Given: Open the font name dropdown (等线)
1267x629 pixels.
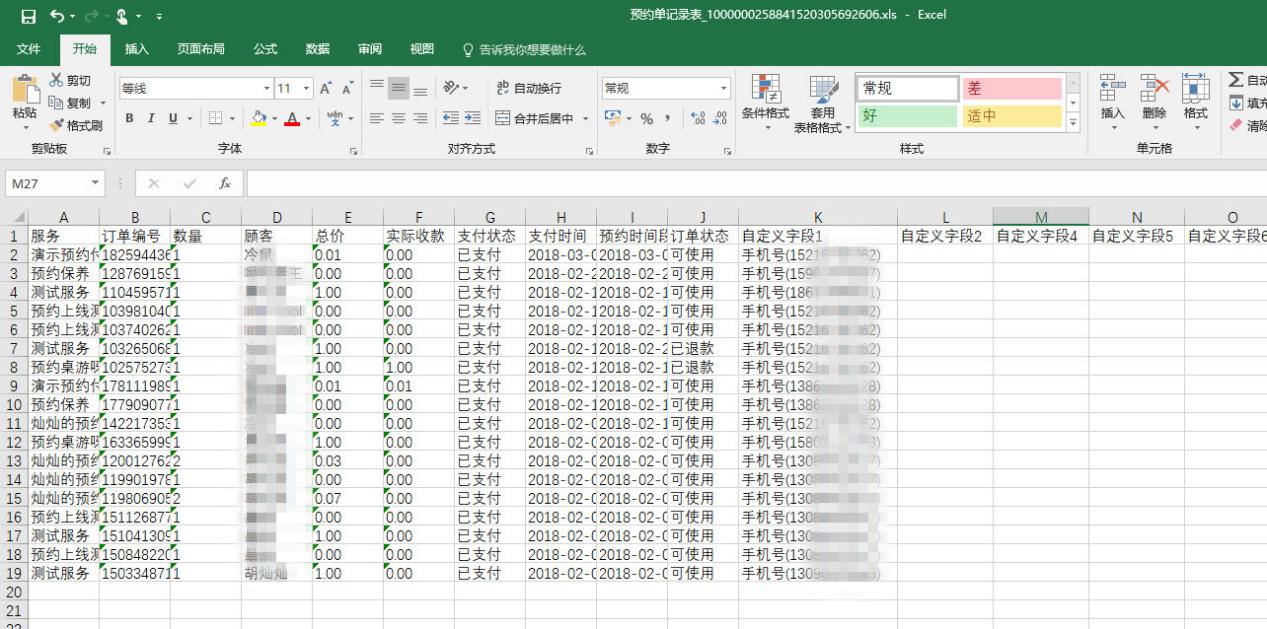Looking at the screenshot, I should click(267, 88).
